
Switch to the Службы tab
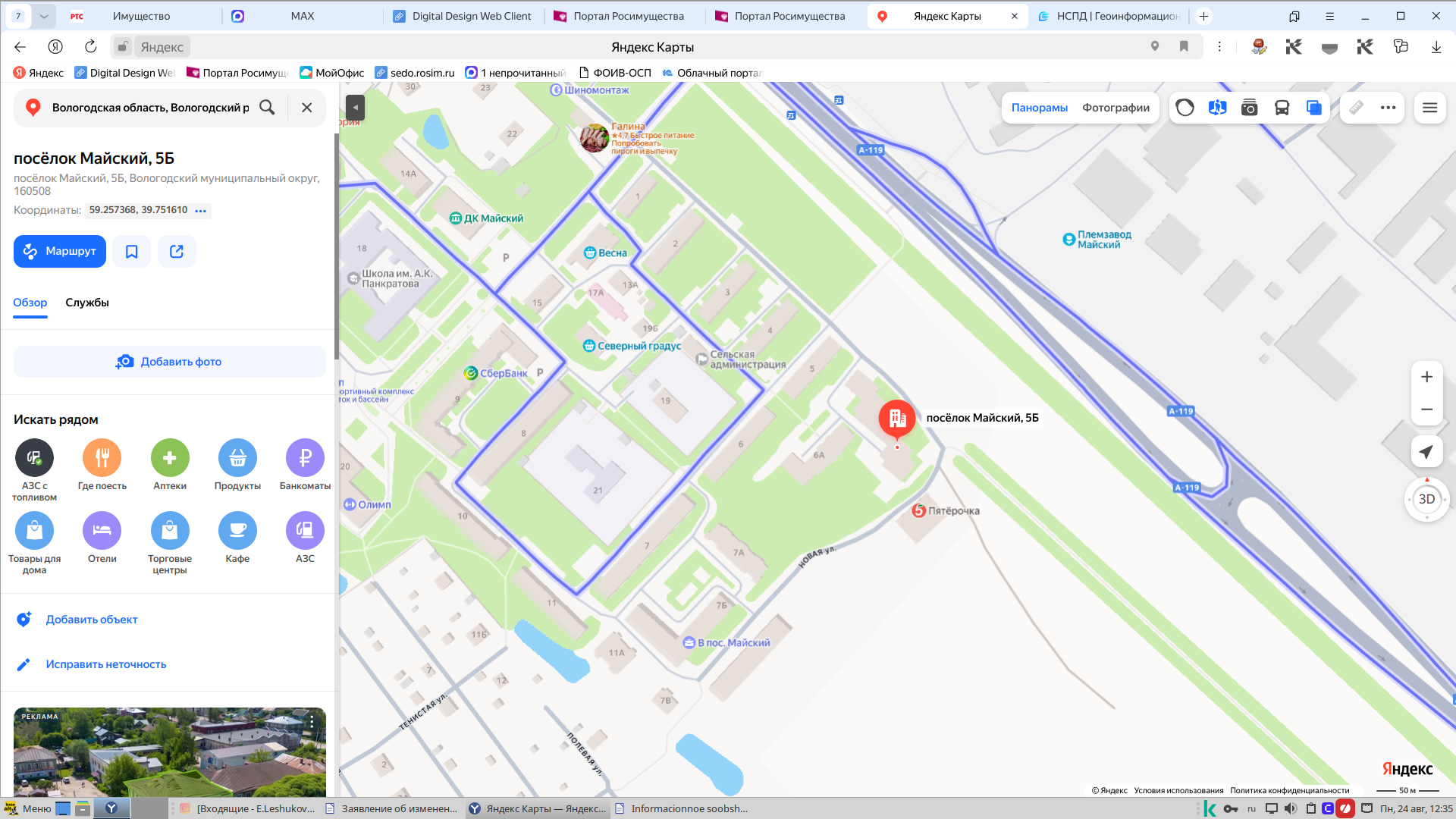point(87,303)
